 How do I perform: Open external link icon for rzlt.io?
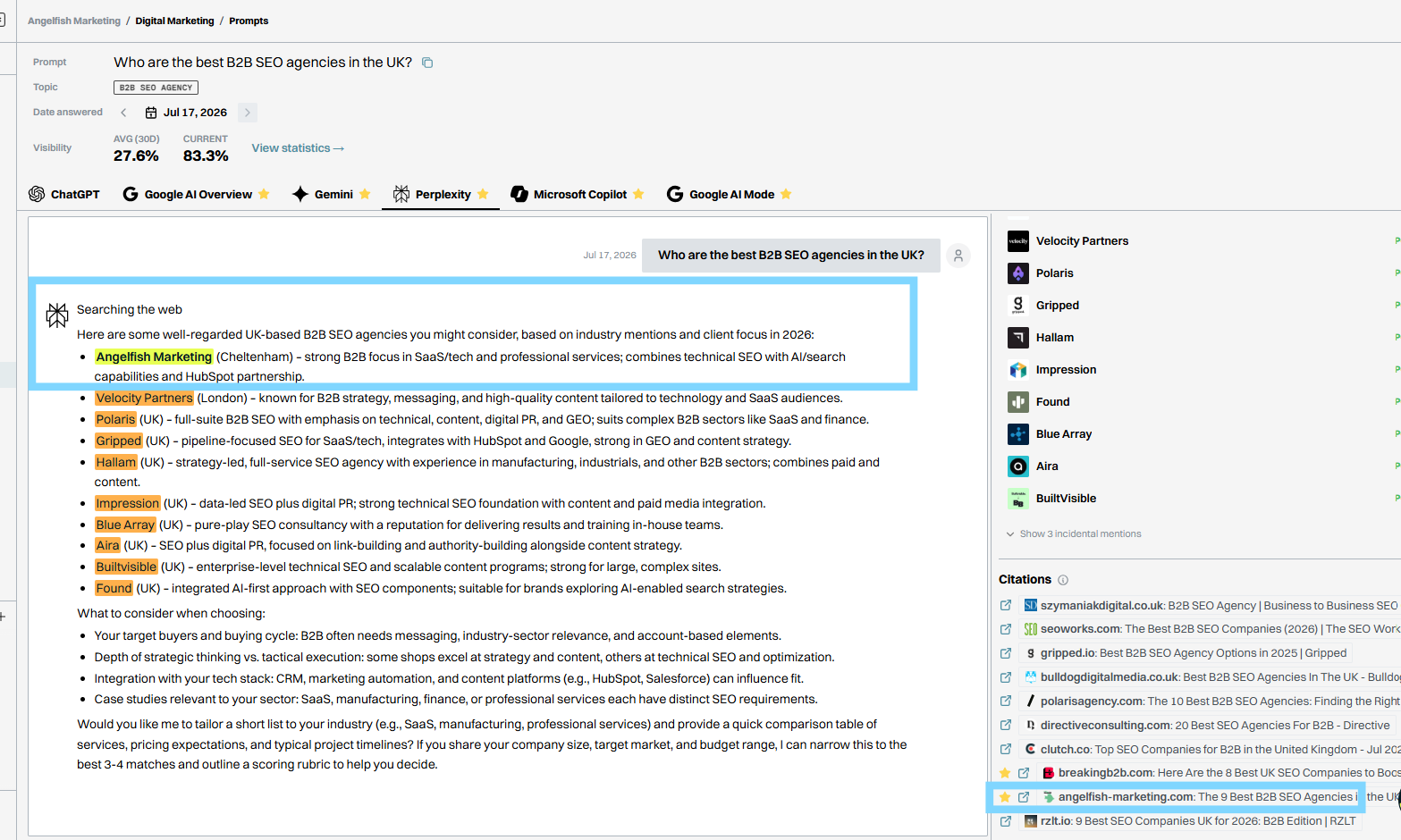1006,821
